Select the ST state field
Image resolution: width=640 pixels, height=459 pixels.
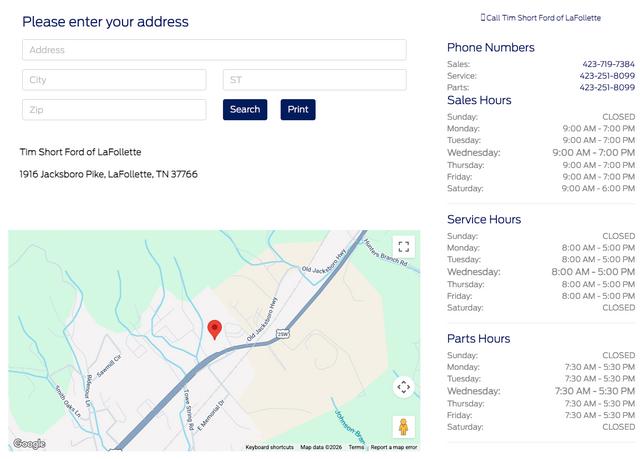point(314,80)
